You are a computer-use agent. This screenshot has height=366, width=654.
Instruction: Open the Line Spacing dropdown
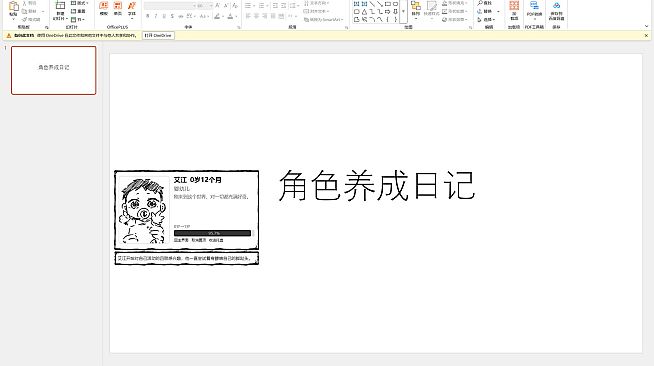tap(294, 5)
